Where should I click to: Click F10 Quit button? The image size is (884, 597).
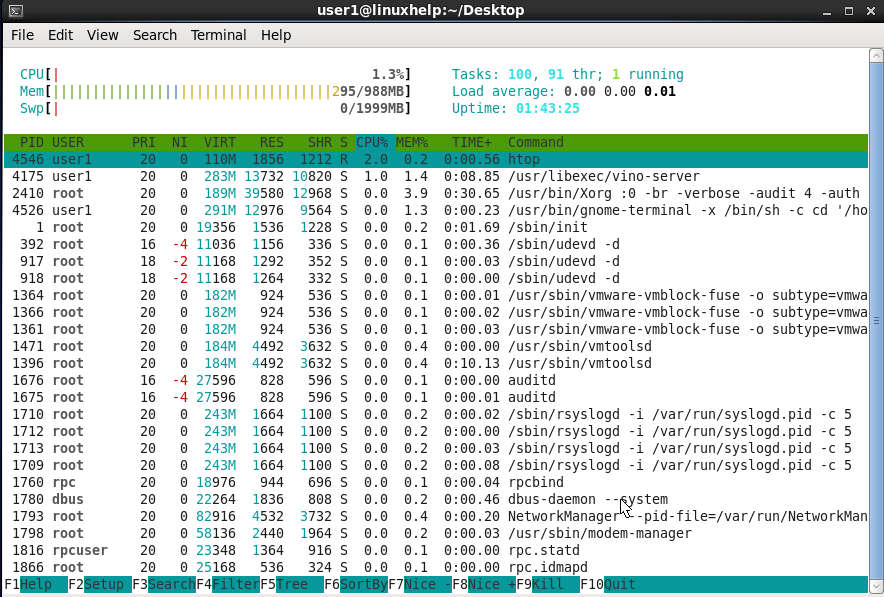pos(608,584)
